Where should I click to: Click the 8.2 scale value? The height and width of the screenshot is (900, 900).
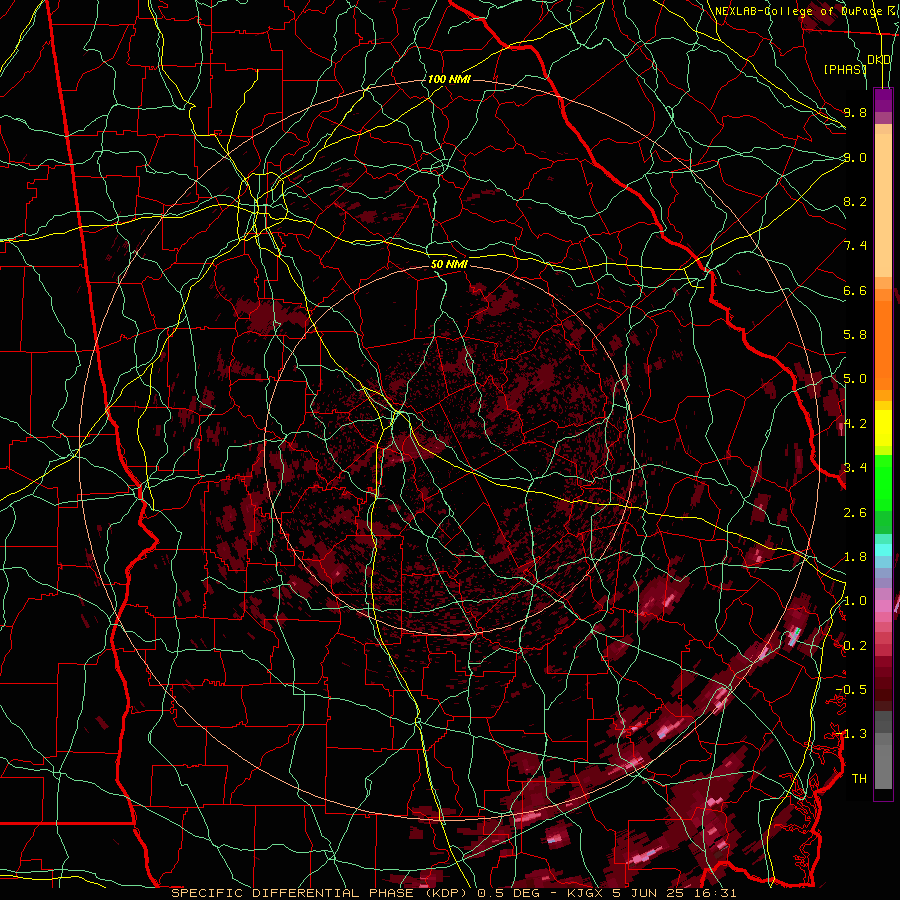[x=855, y=201]
